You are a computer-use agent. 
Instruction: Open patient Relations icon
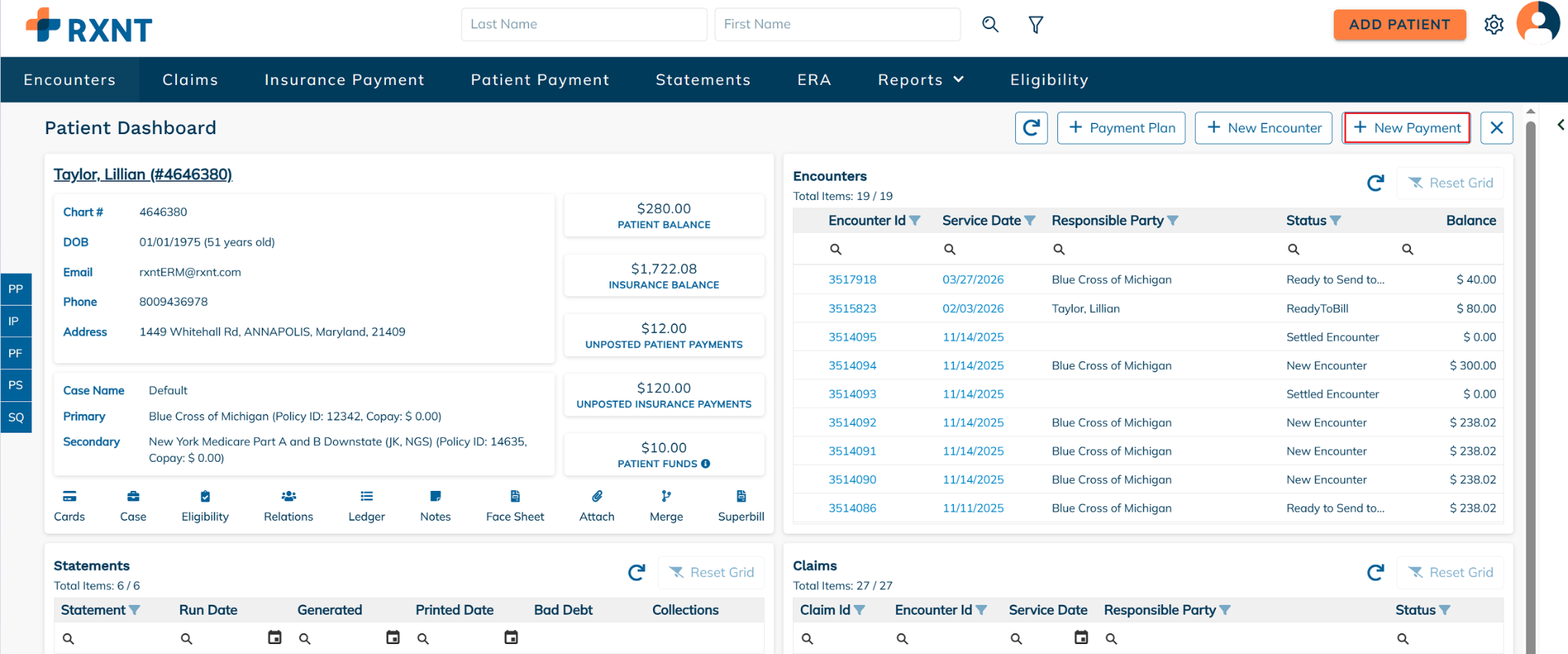tap(288, 496)
